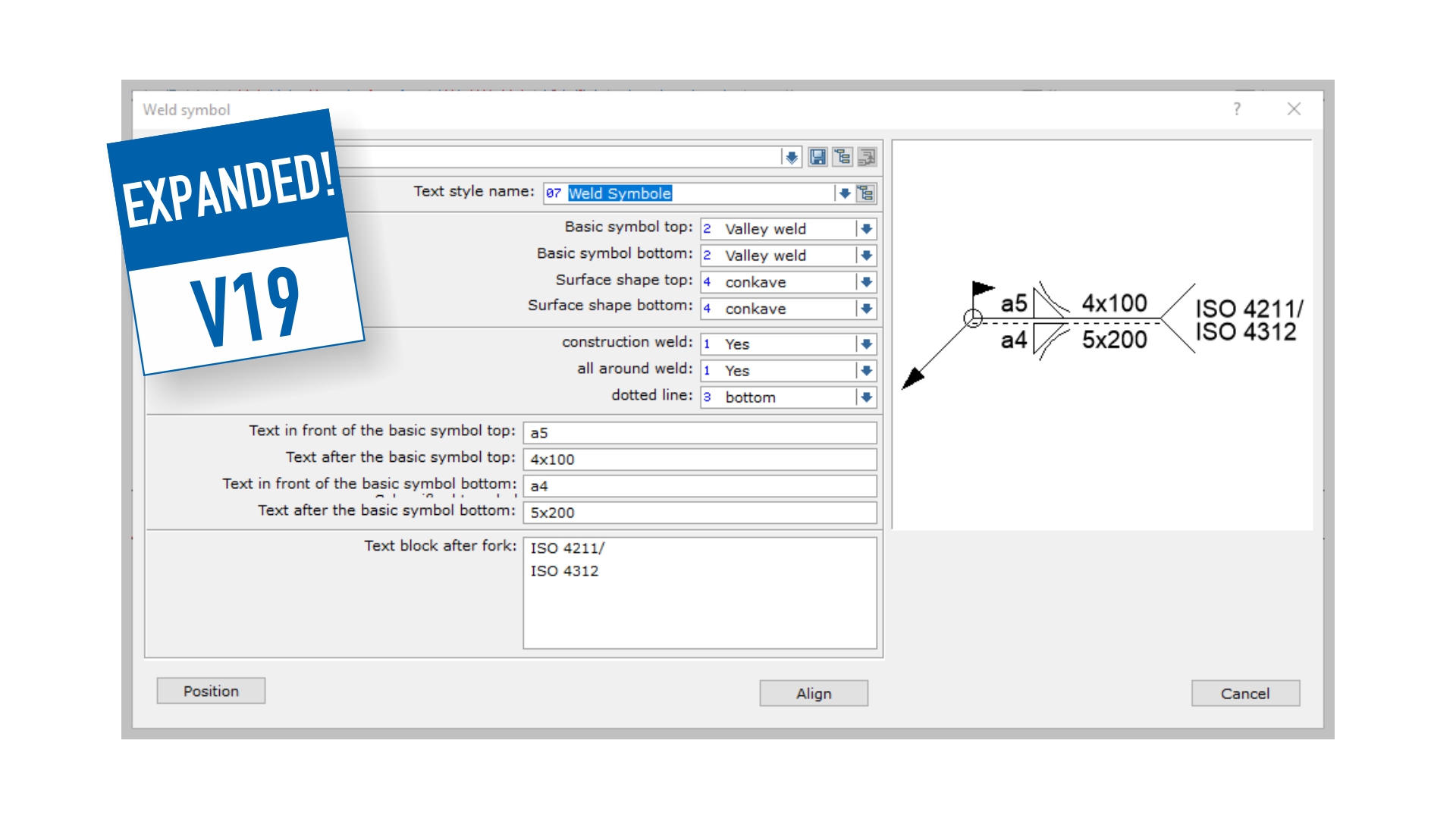Viewport: 1456px width, 819px height.
Task: Click the help question mark icon
Action: point(1237,109)
